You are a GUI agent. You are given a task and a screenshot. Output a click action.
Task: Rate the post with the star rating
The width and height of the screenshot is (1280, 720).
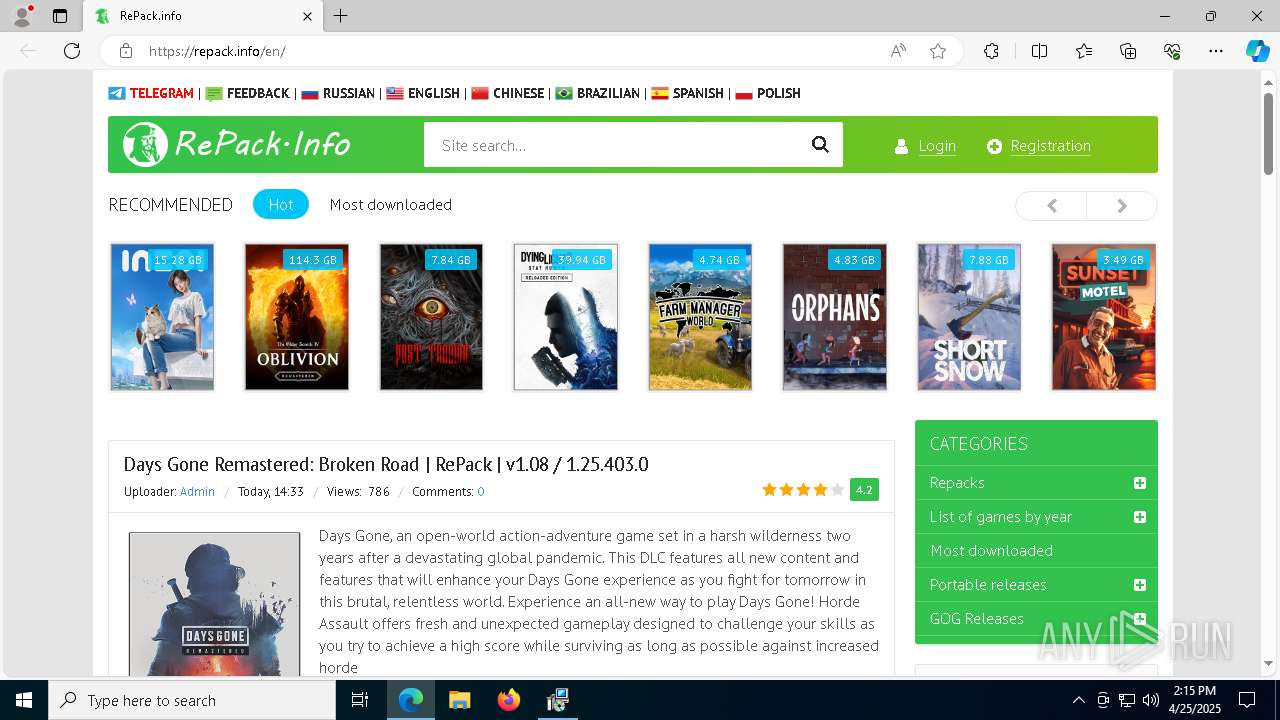(803, 490)
